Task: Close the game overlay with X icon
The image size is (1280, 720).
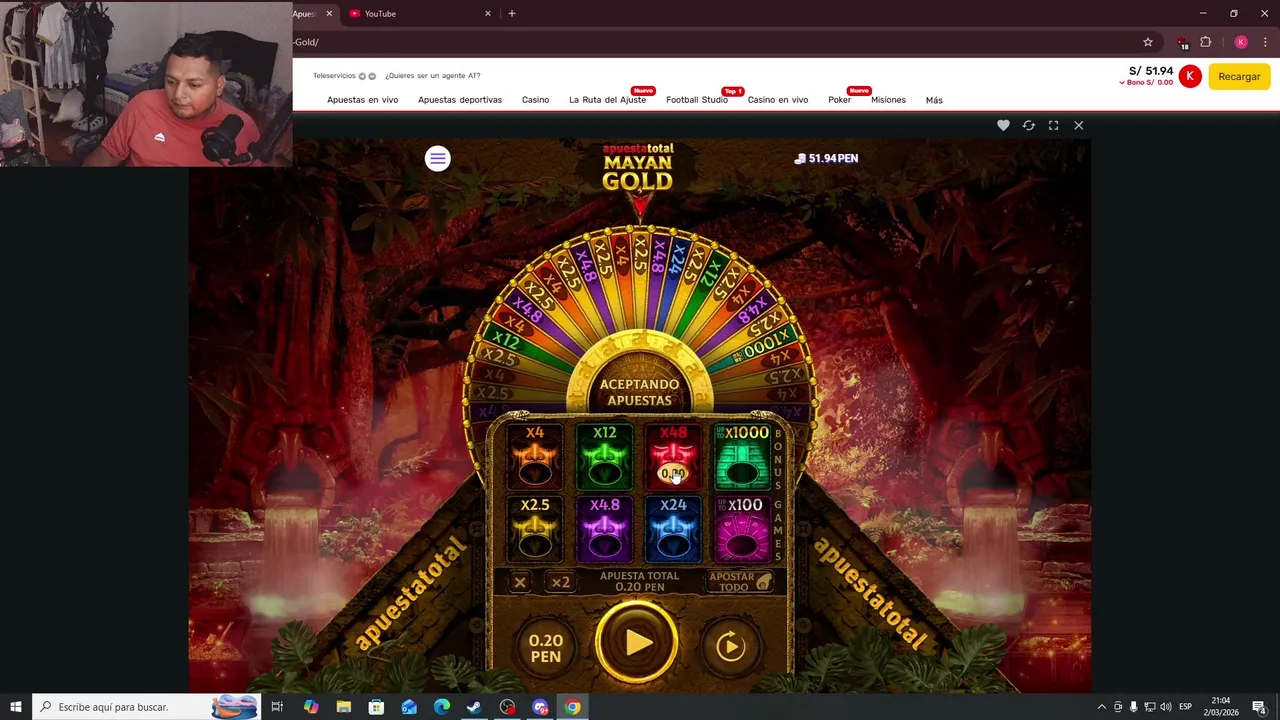Action: 1078,125
